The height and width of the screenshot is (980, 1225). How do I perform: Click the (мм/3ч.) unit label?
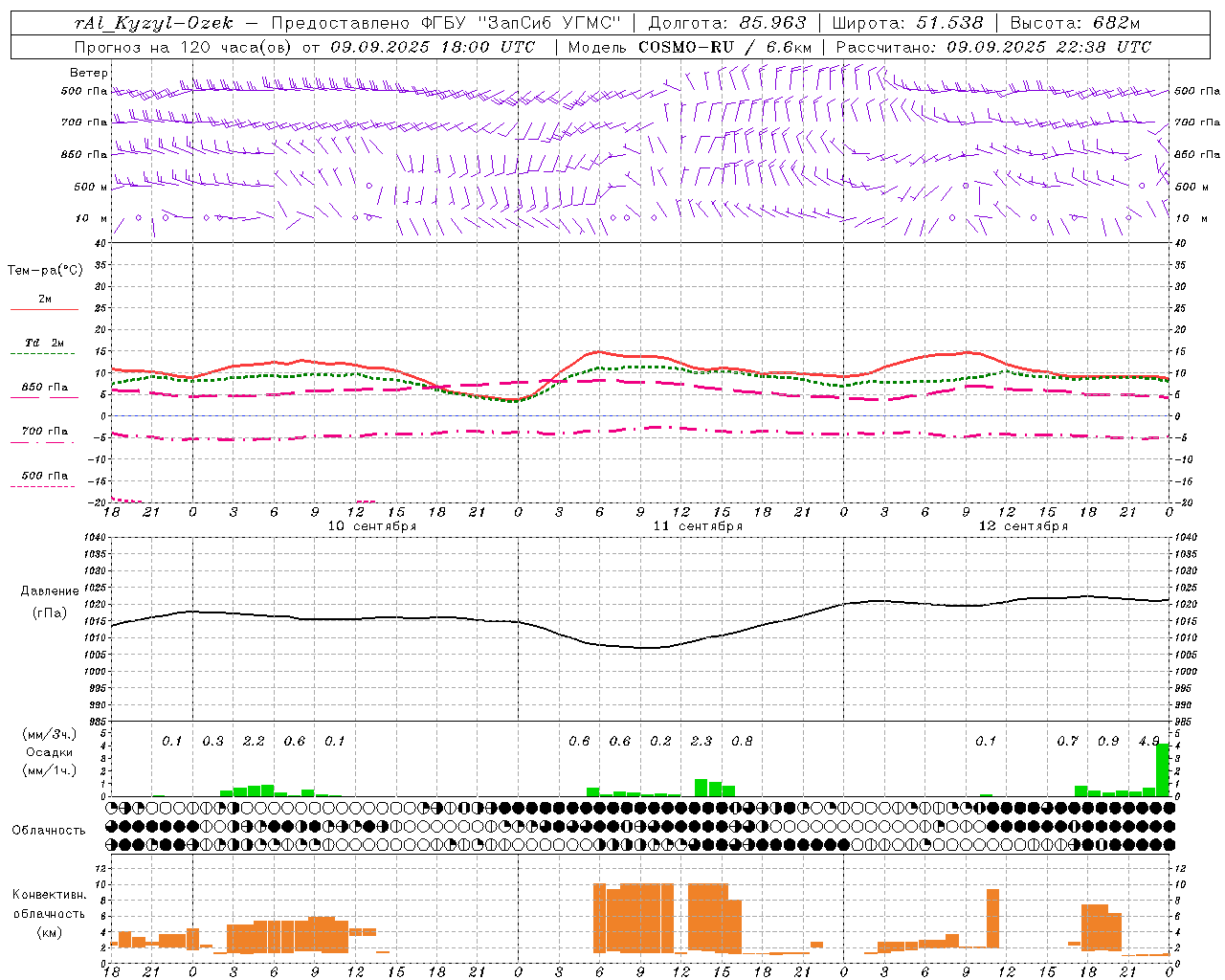pyautogui.click(x=50, y=734)
